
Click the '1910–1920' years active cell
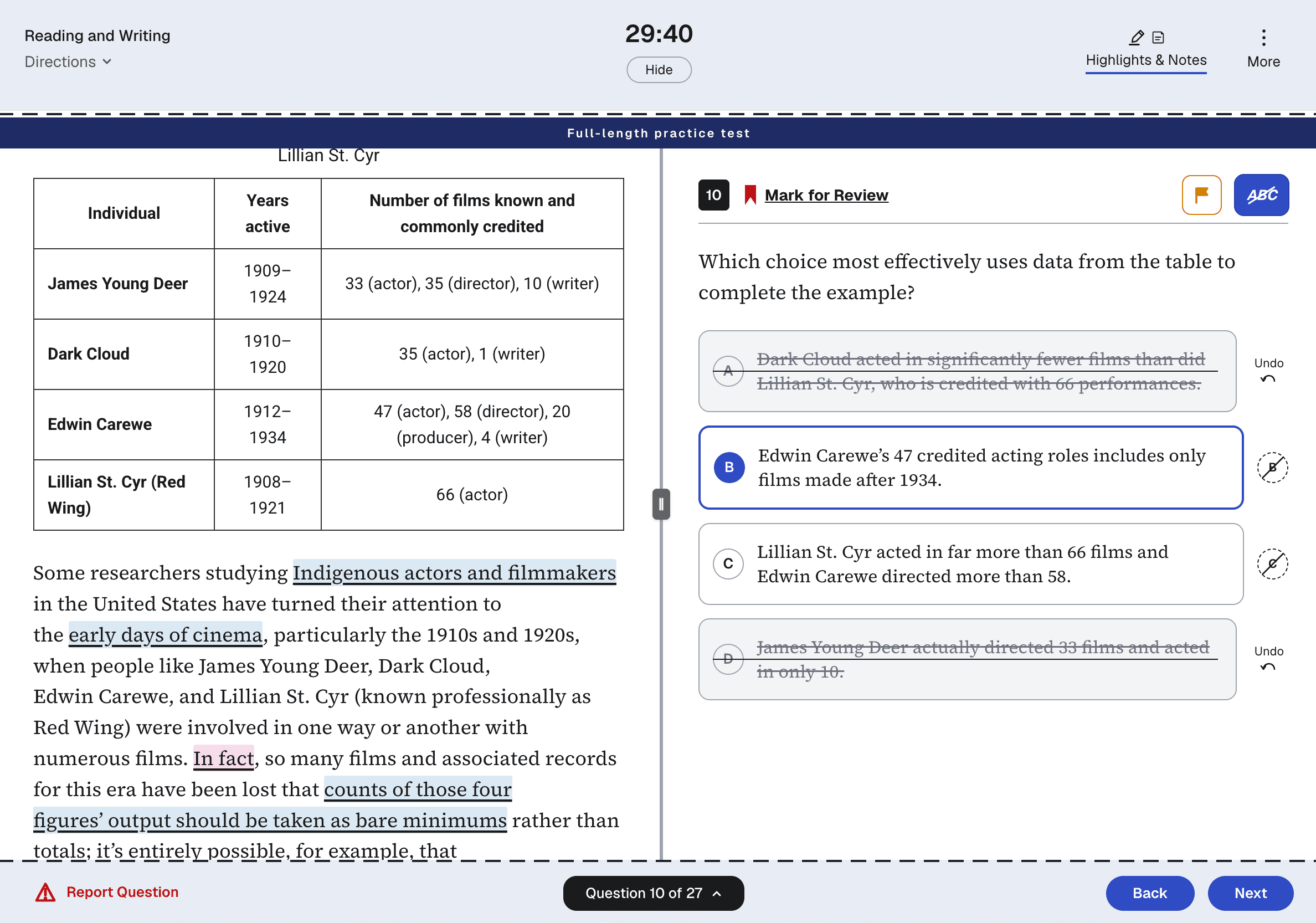[x=267, y=354]
